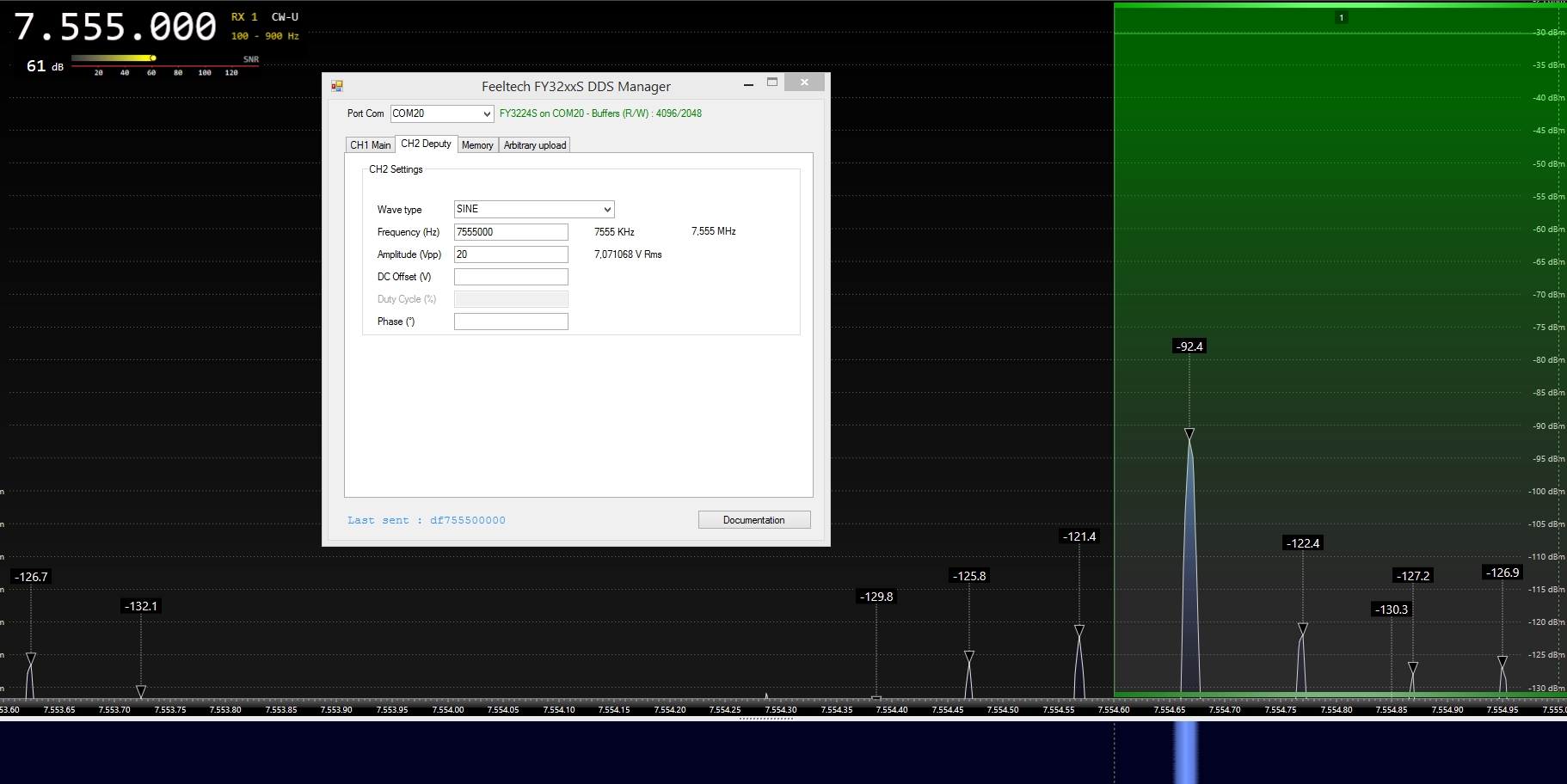Switch to the CH1 Main tab
This screenshot has height=784, width=1567.
click(x=371, y=145)
